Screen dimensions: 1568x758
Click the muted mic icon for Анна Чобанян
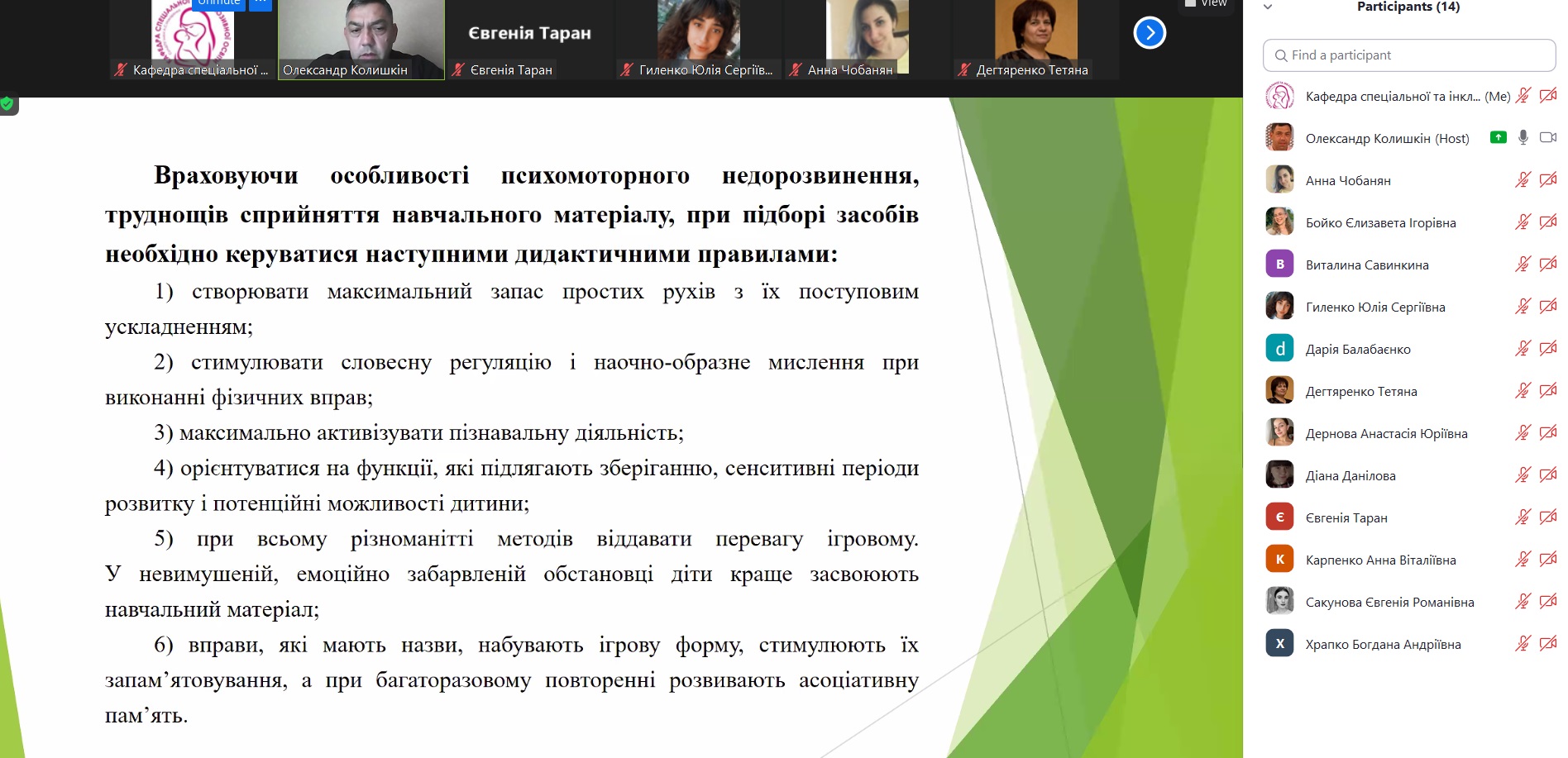(x=1523, y=180)
